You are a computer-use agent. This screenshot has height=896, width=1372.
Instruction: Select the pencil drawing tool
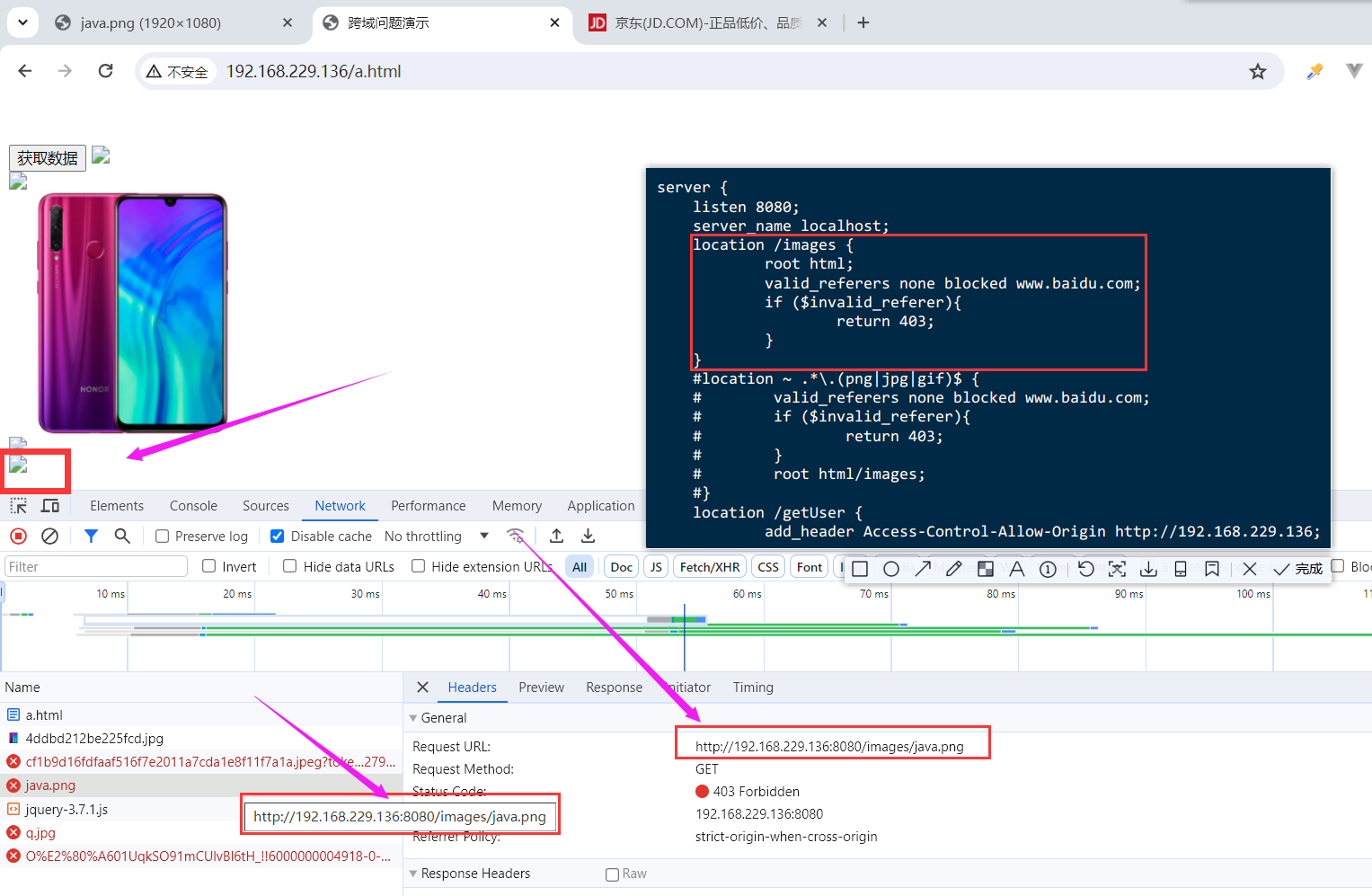tap(954, 569)
